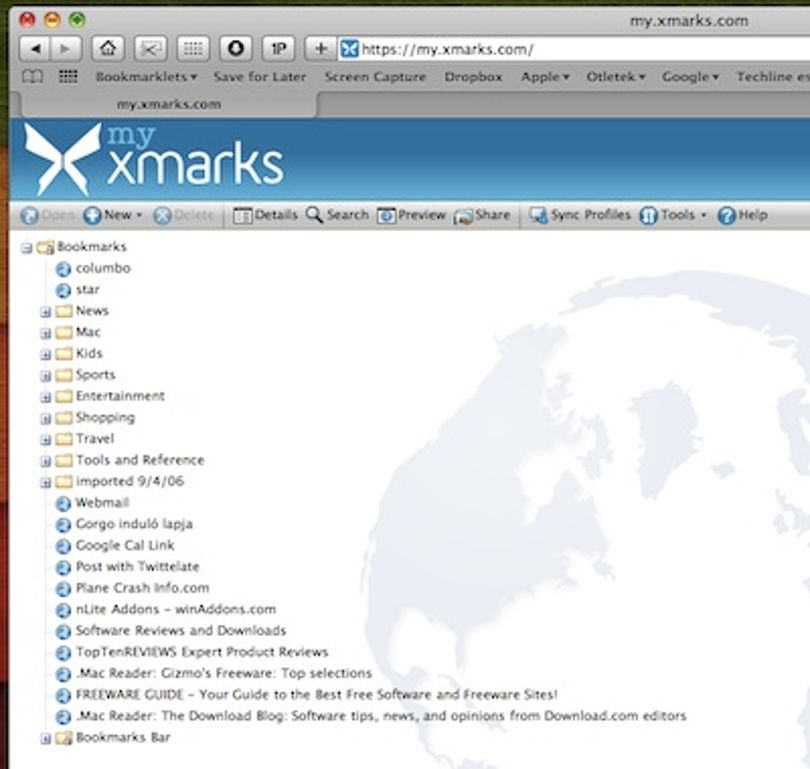Screen dimensions: 810x769
Task: Click the 1Password toolbar button
Action: (278, 49)
